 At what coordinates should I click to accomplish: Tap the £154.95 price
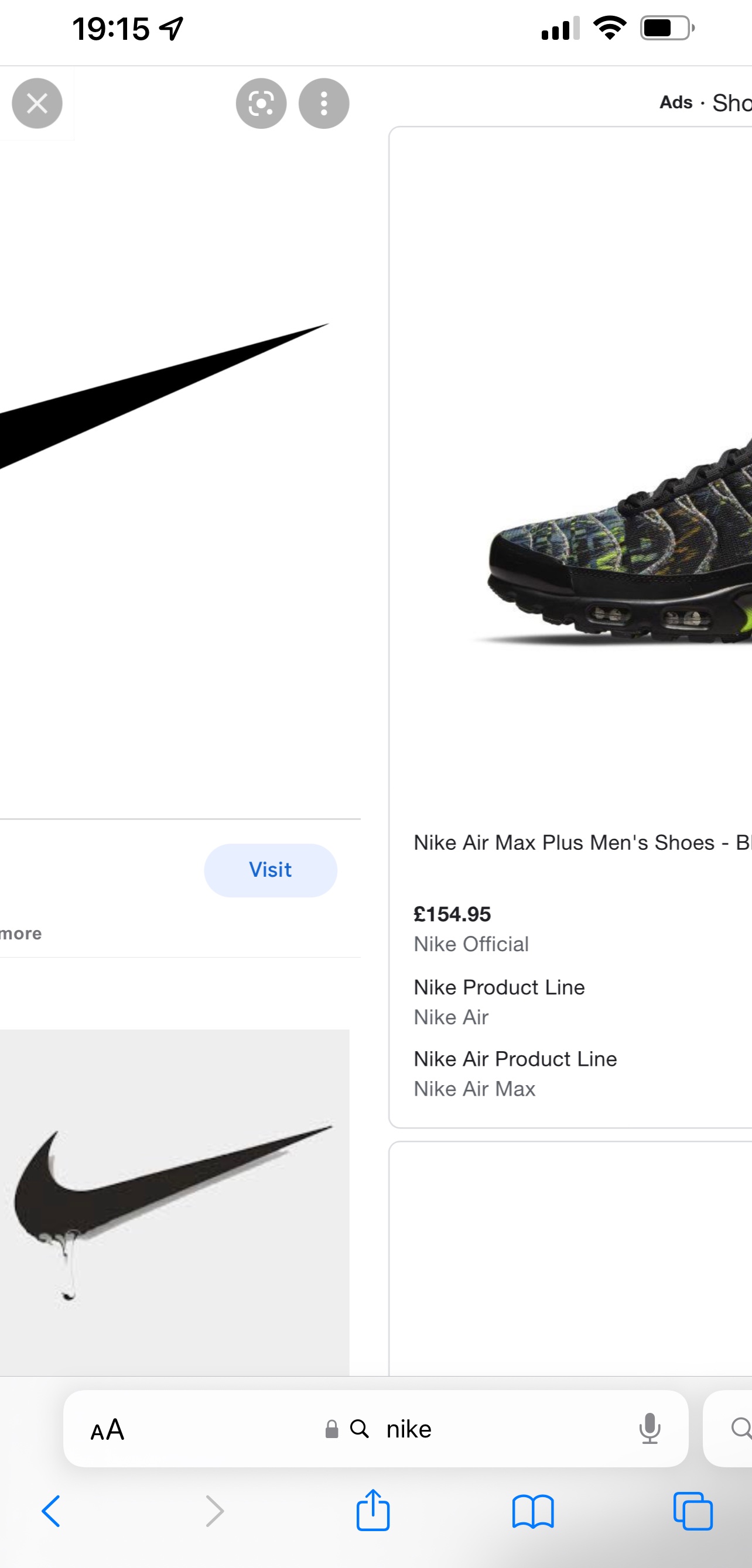click(x=452, y=914)
